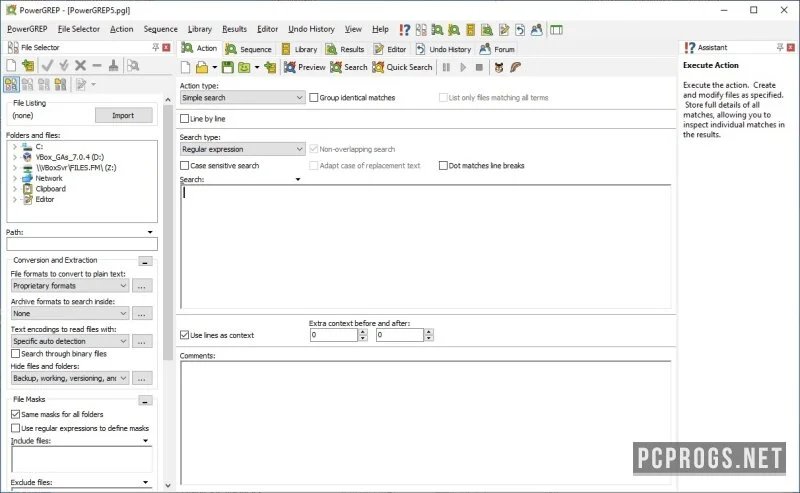Click the panel layout icon in top toolbar

point(556,30)
